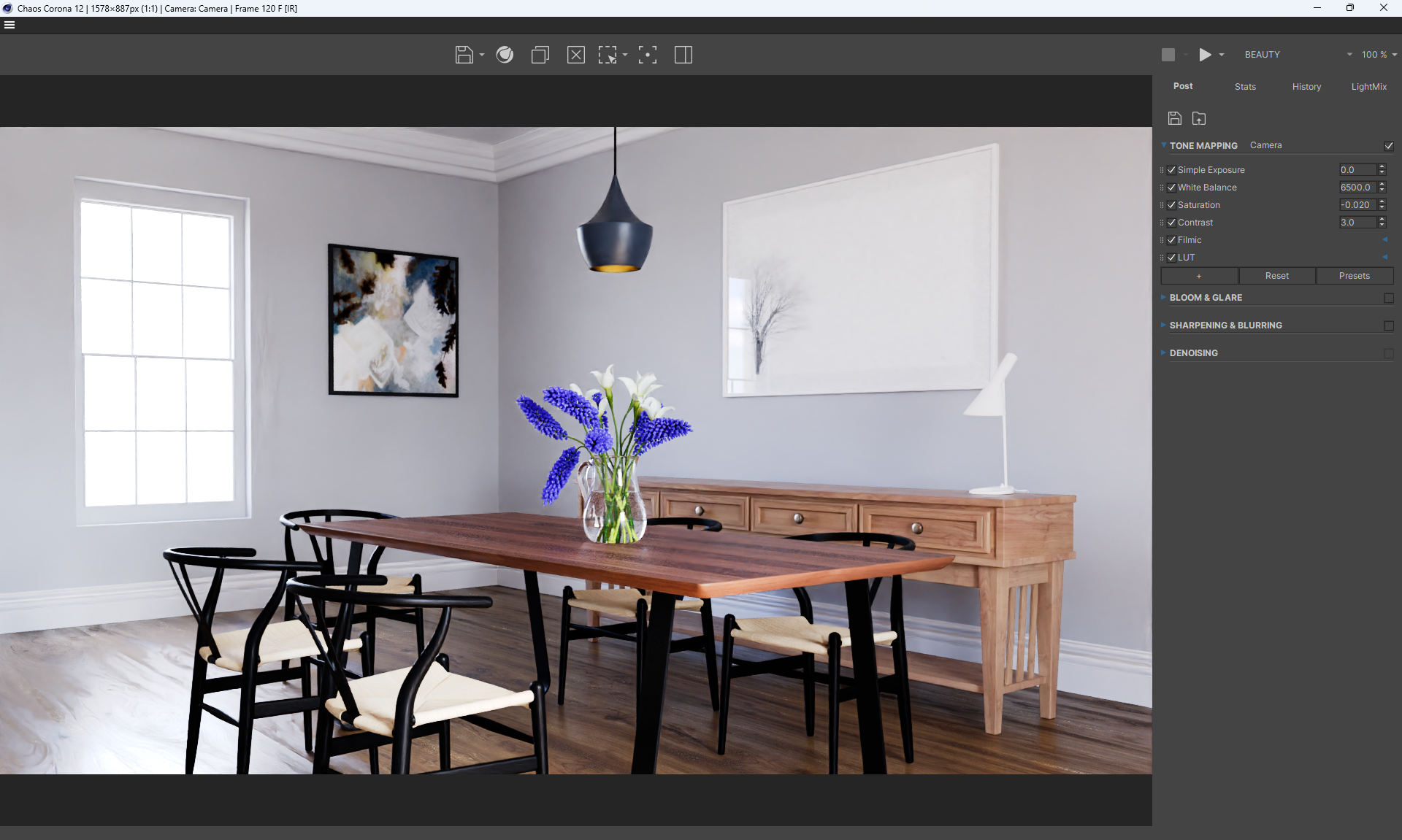The width and height of the screenshot is (1402, 840).
Task: Click the clear frame buffer X icon
Action: click(x=575, y=55)
